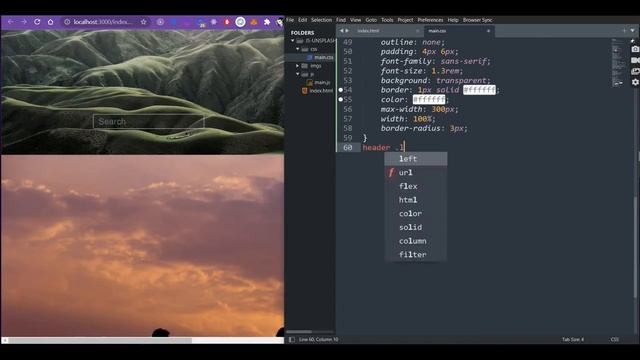Add a new tab with plus
The height and width of the screenshot is (360, 640).
click(x=624, y=31)
